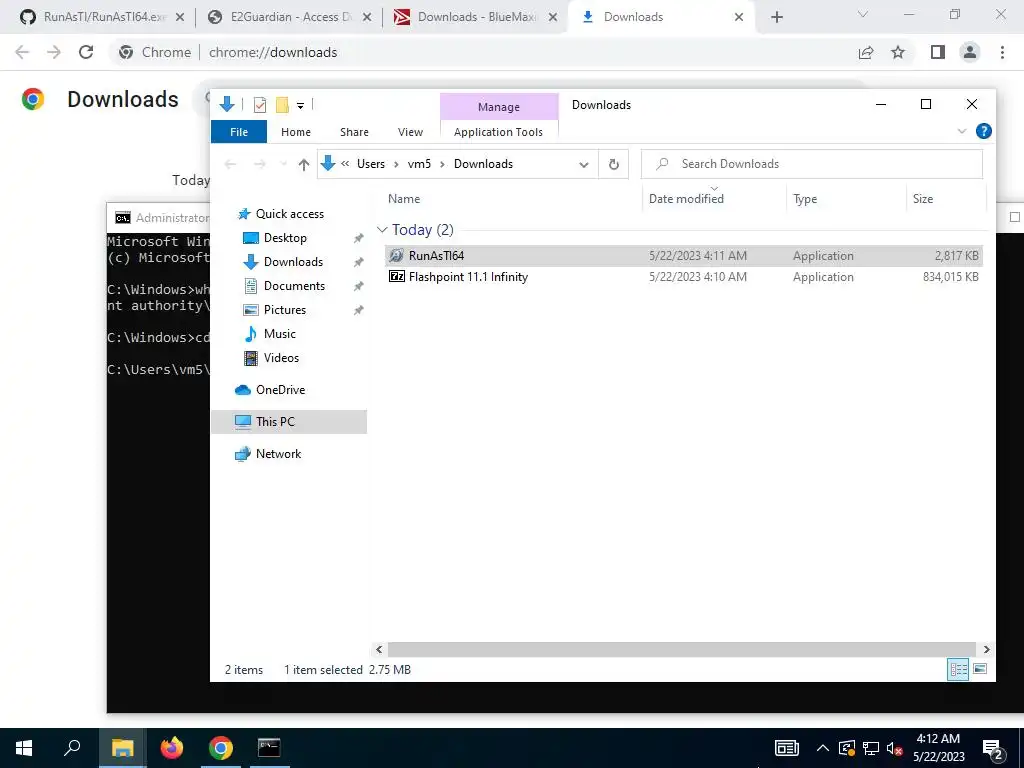Open Pictures in navigation pane
The width and height of the screenshot is (1024, 768).
tap(285, 310)
